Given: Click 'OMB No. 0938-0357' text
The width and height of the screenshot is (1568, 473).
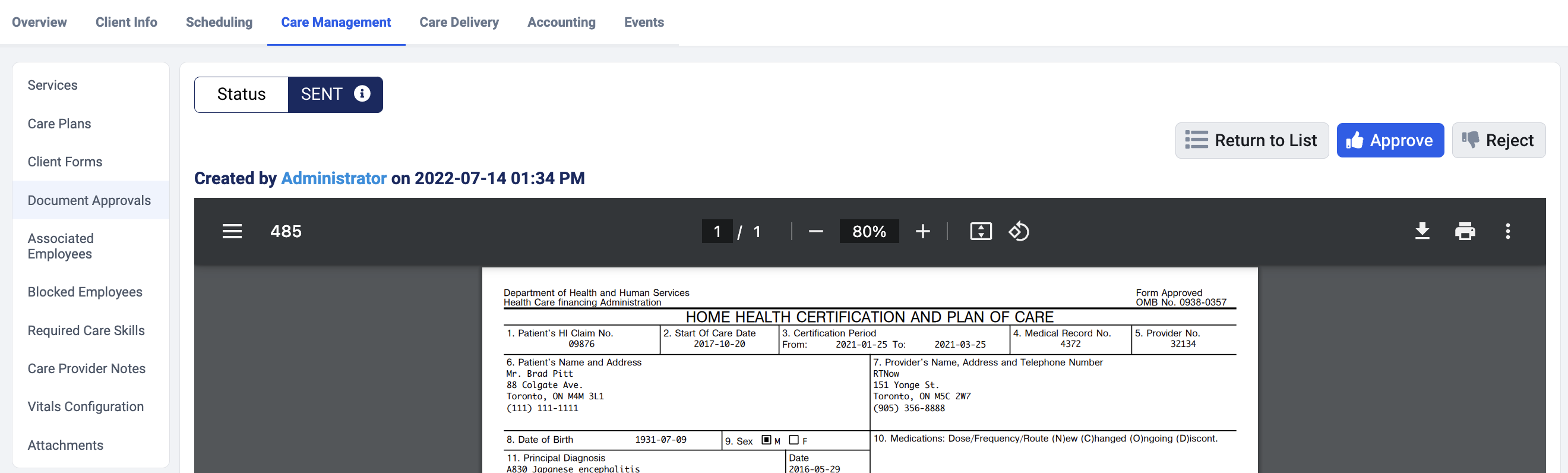Looking at the screenshot, I should coord(1181,302).
